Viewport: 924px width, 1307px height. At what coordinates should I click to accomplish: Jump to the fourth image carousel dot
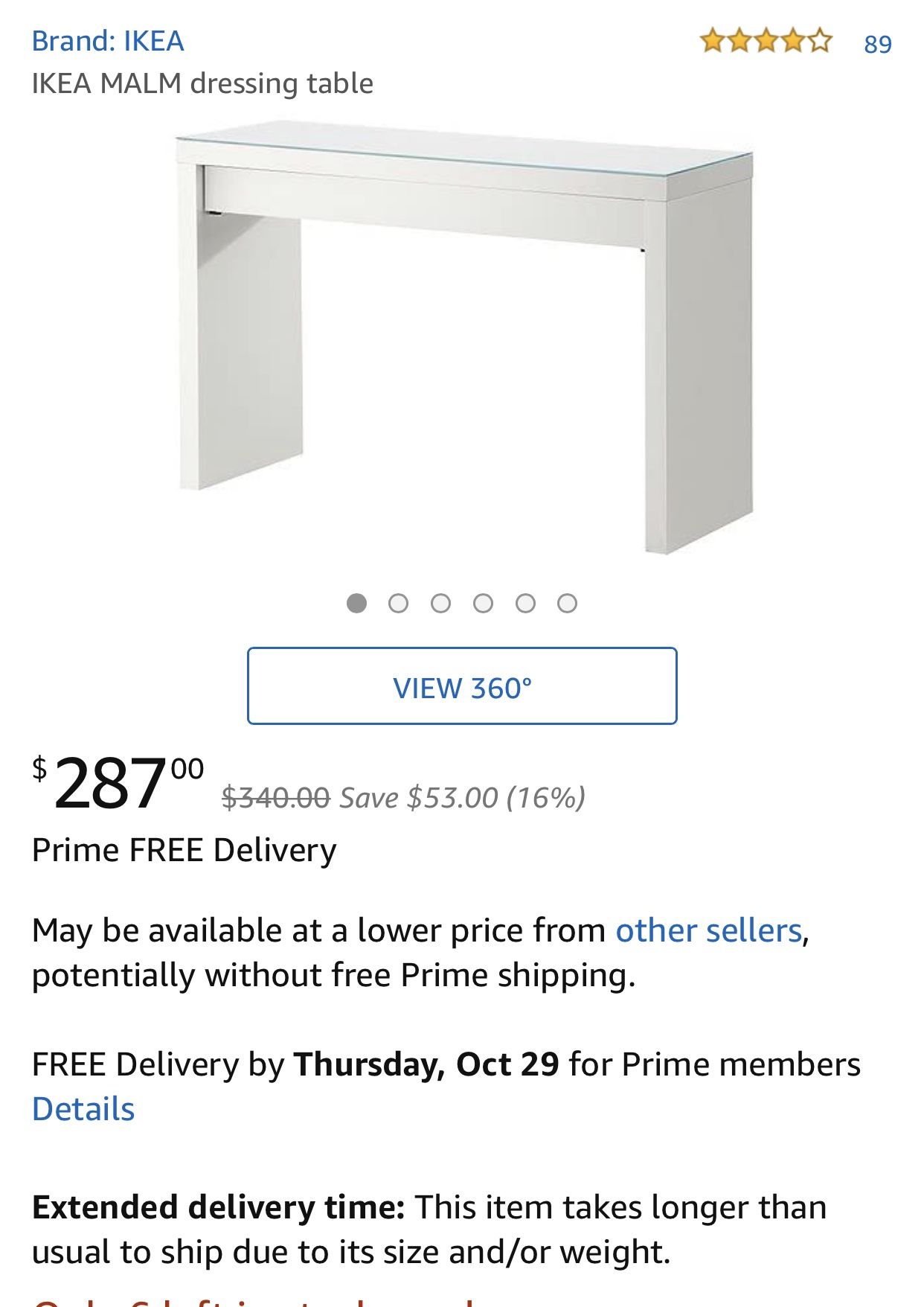coord(483,603)
